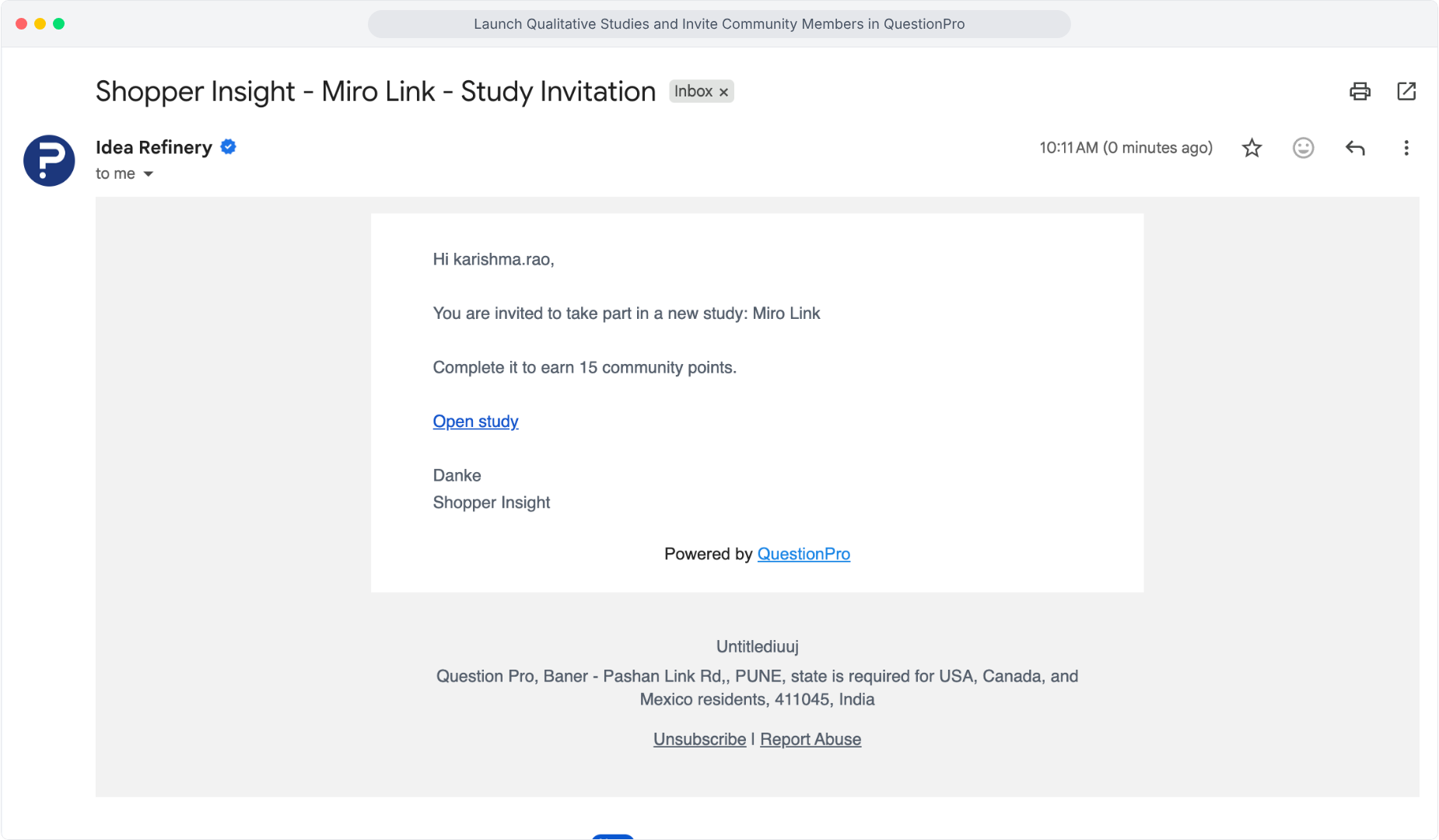Image resolution: width=1439 pixels, height=840 pixels.
Task: Click the Idea Refinery sender avatar
Action: pyautogui.click(x=49, y=161)
